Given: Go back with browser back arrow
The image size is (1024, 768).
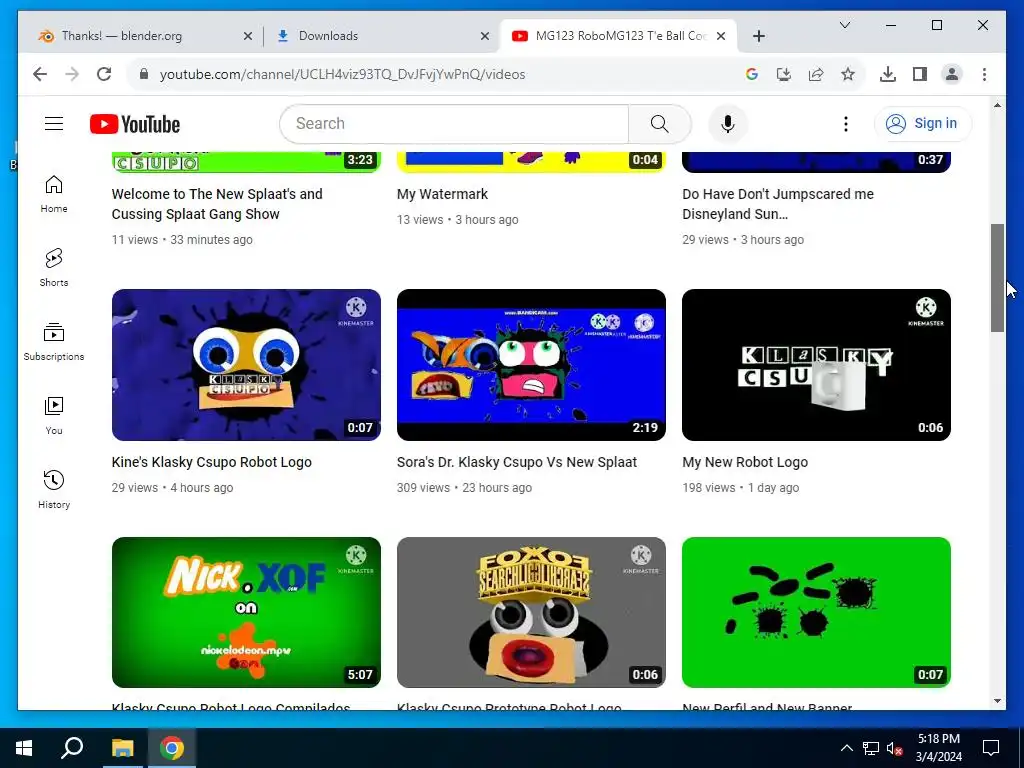Looking at the screenshot, I should click(40, 74).
